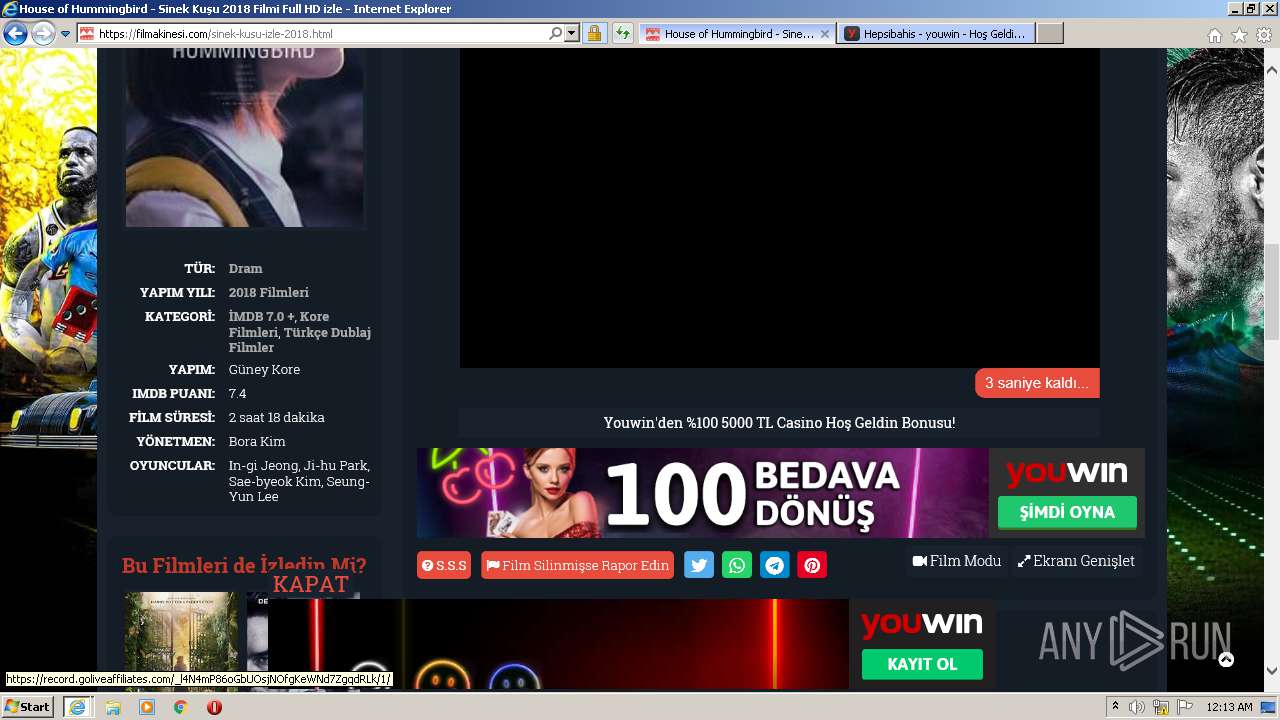1280x720 pixels.
Task: Open a new blank tab
Action: point(1049,34)
